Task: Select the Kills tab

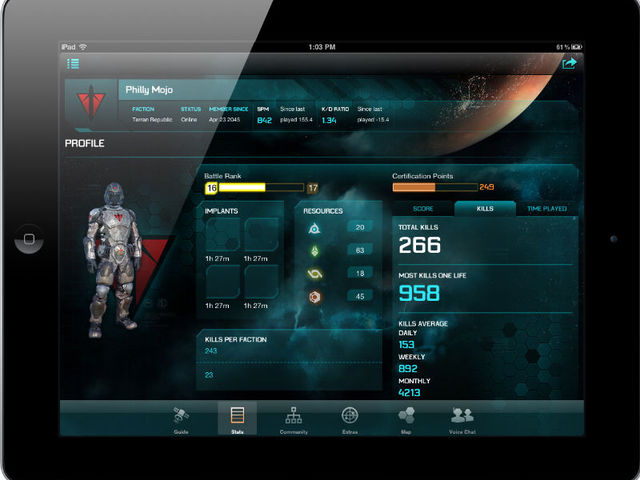Action: pyautogui.click(x=485, y=209)
